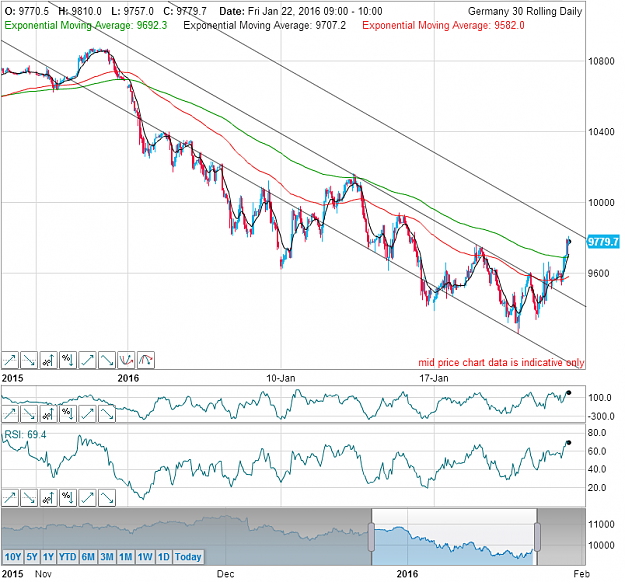Use the percent up-arrow tool in the RSI panel
The image size is (625, 582).
tap(48, 498)
